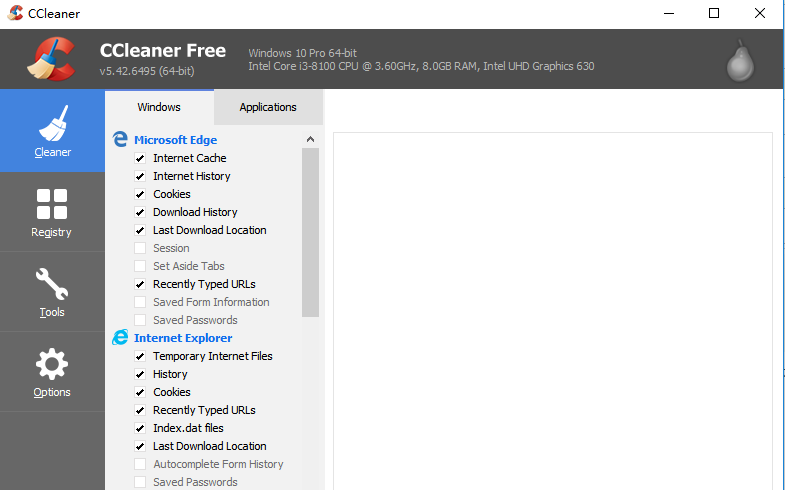Click the cleaner list scrollbar thumb
Viewport: 785px width, 490px height.
[x=310, y=232]
